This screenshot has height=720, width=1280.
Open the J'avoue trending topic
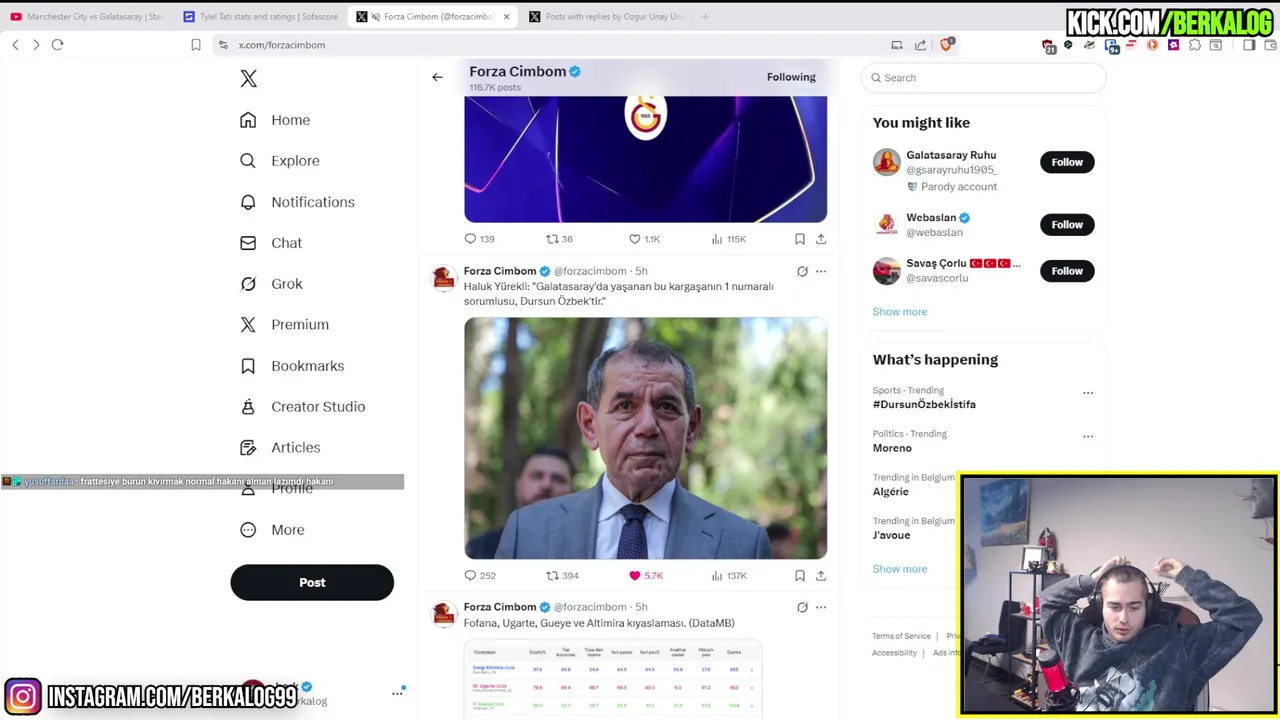pyautogui.click(x=891, y=535)
